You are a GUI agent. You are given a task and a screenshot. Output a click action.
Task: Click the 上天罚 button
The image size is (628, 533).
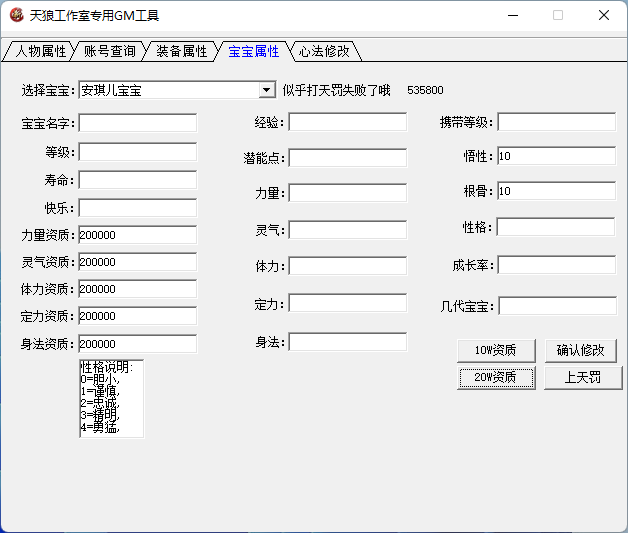pos(582,378)
